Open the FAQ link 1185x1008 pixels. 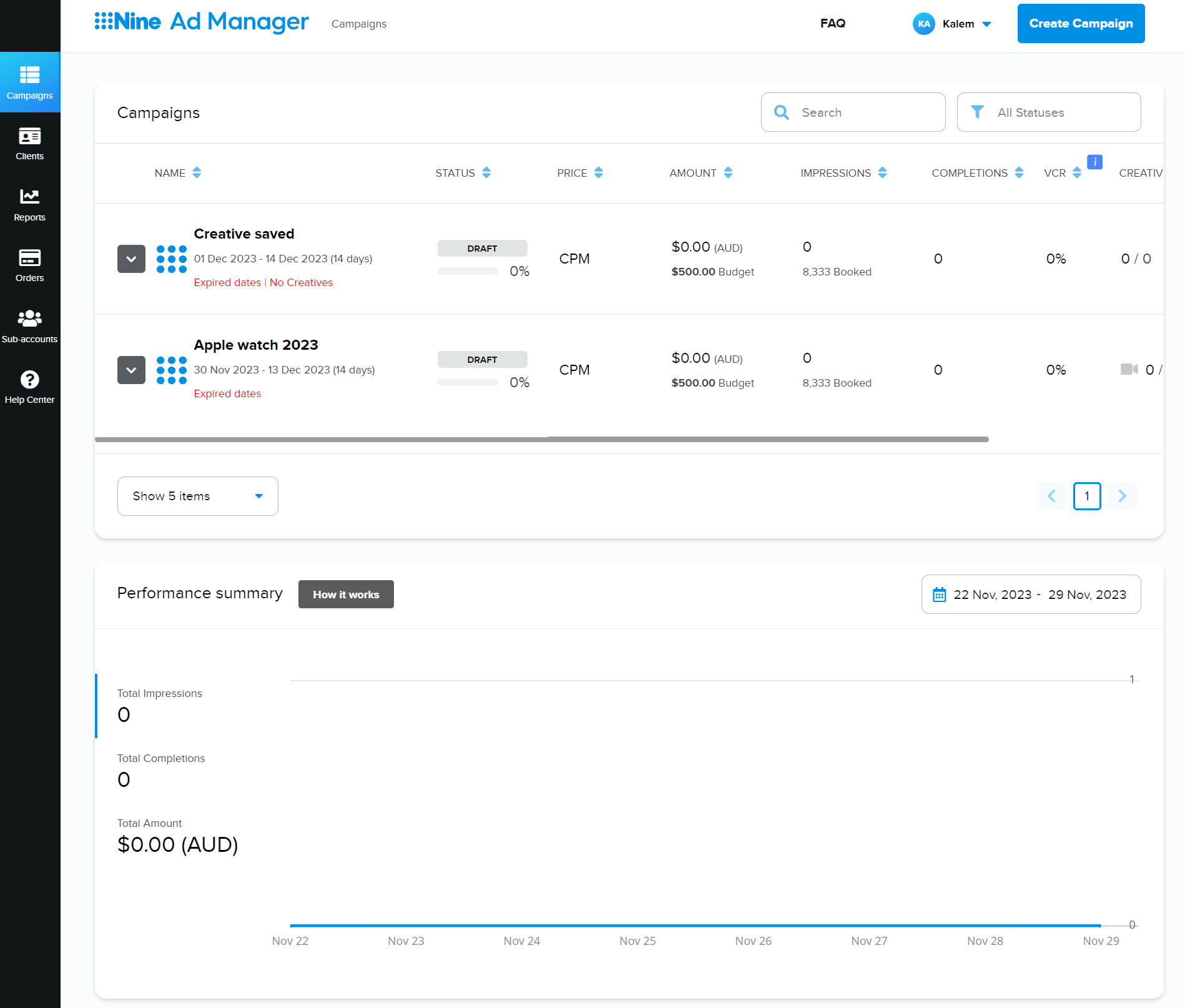point(833,23)
